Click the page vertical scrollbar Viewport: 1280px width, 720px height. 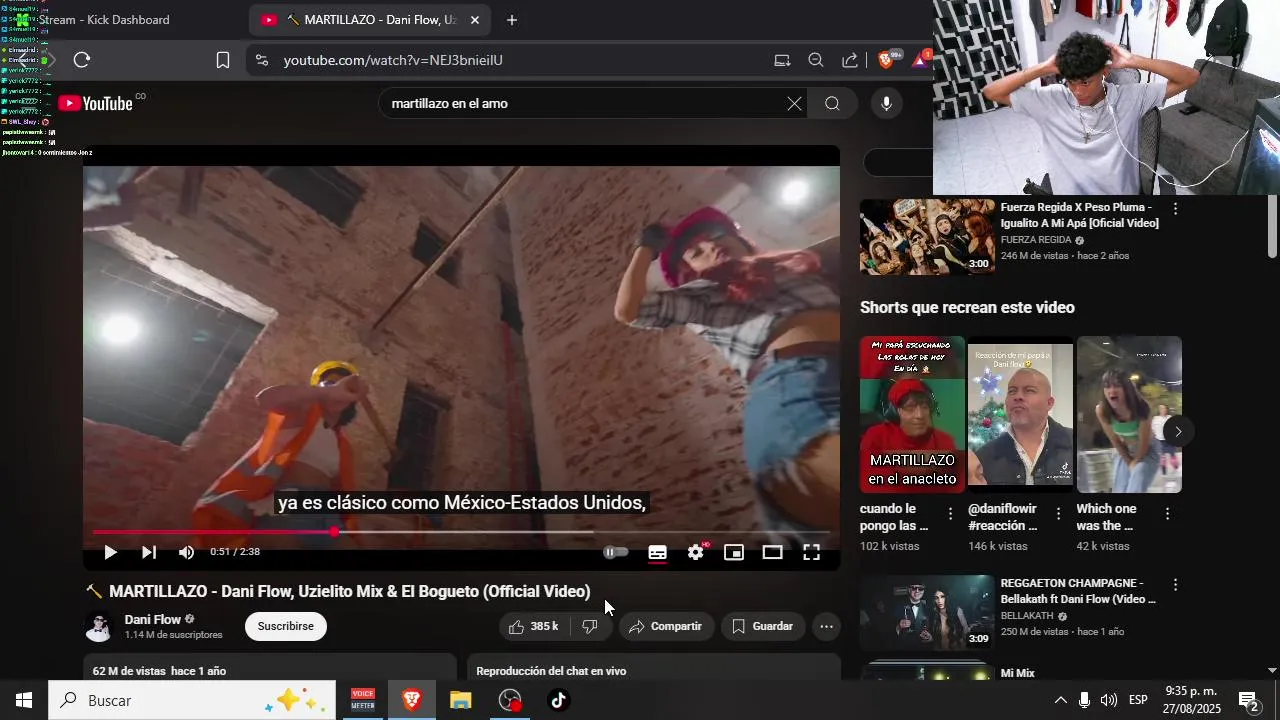[x=1272, y=226]
